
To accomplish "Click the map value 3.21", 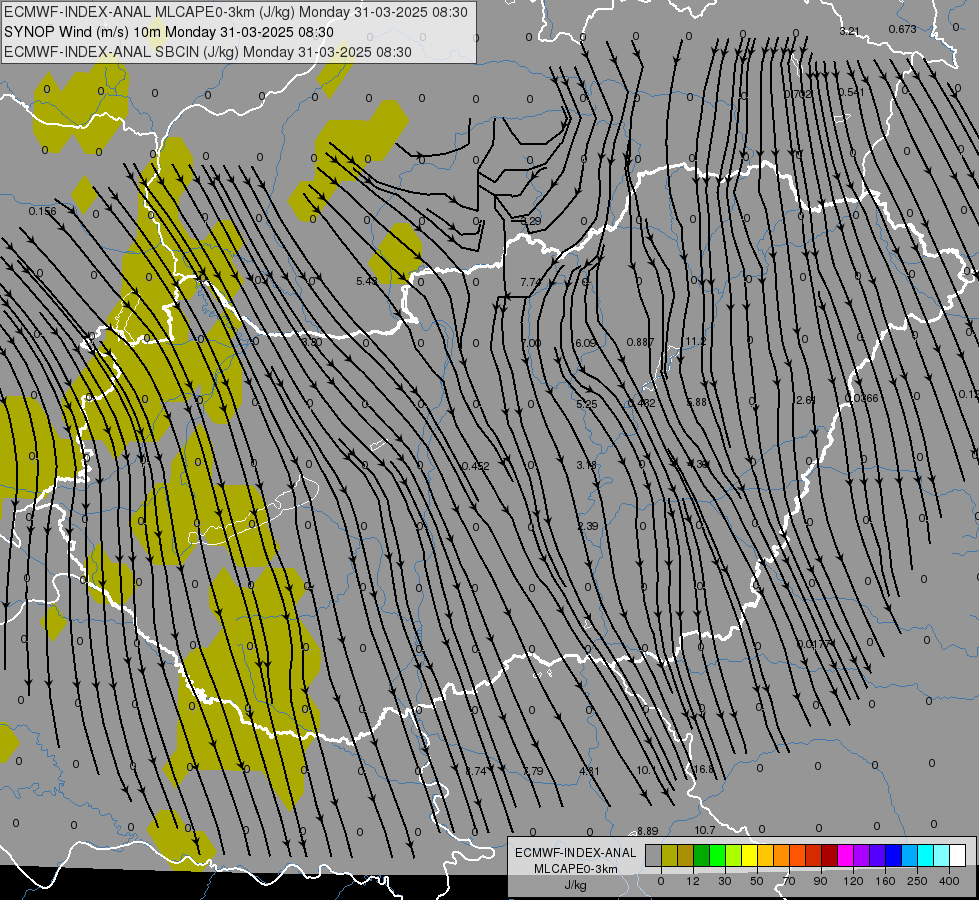I will (849, 31).
